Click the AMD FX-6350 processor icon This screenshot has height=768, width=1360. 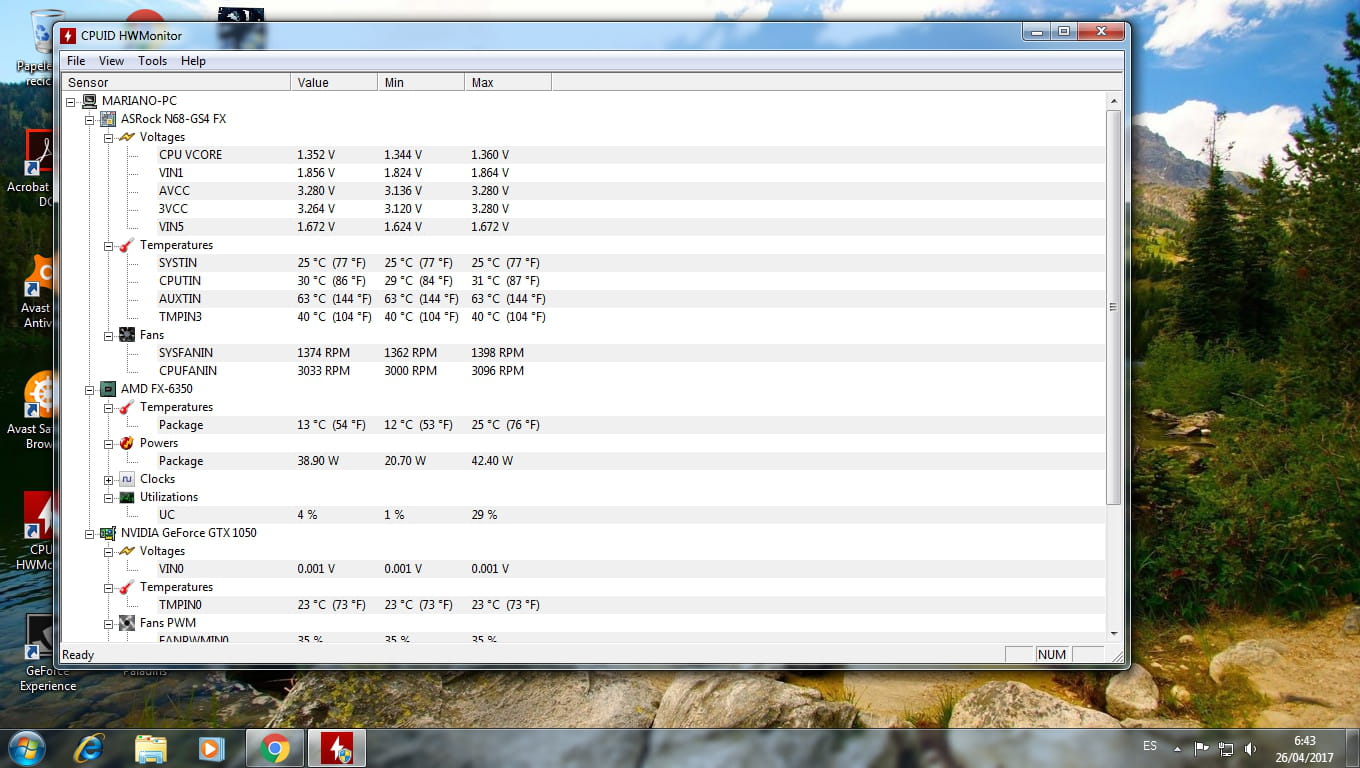(x=108, y=389)
